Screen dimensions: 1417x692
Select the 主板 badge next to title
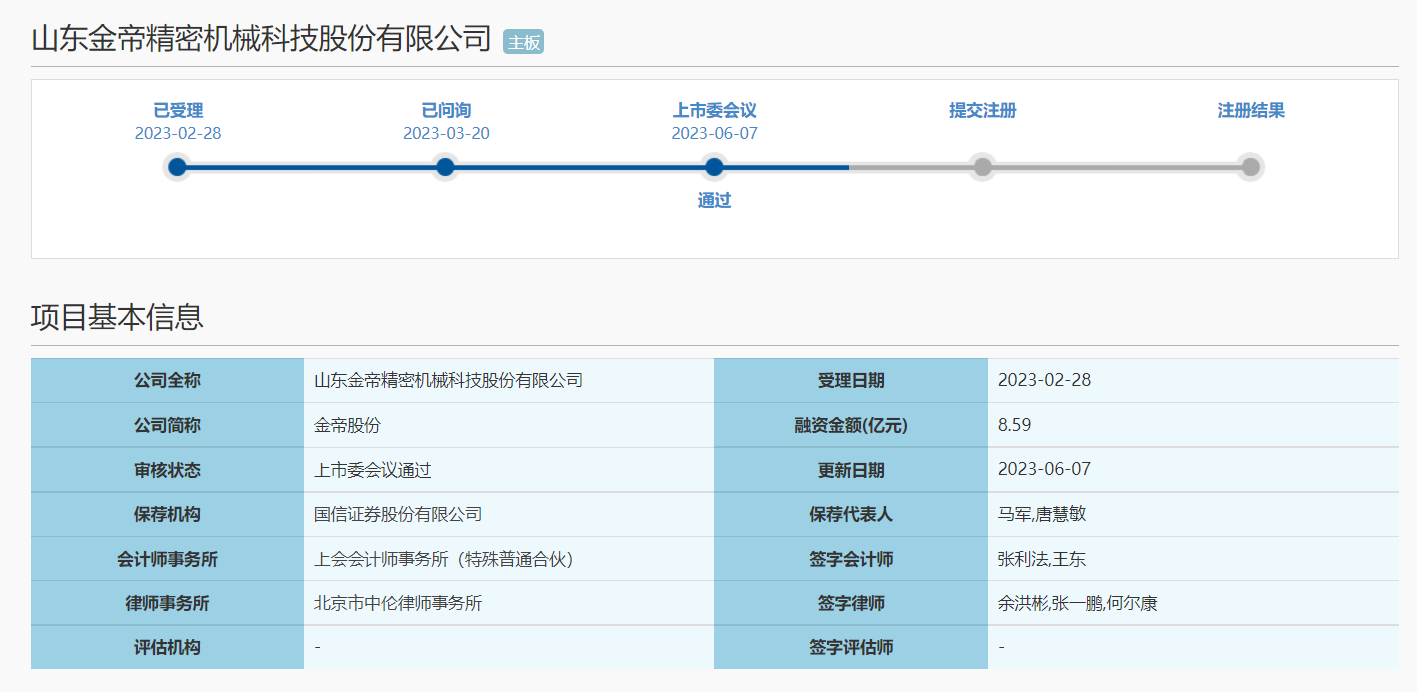pos(523,42)
